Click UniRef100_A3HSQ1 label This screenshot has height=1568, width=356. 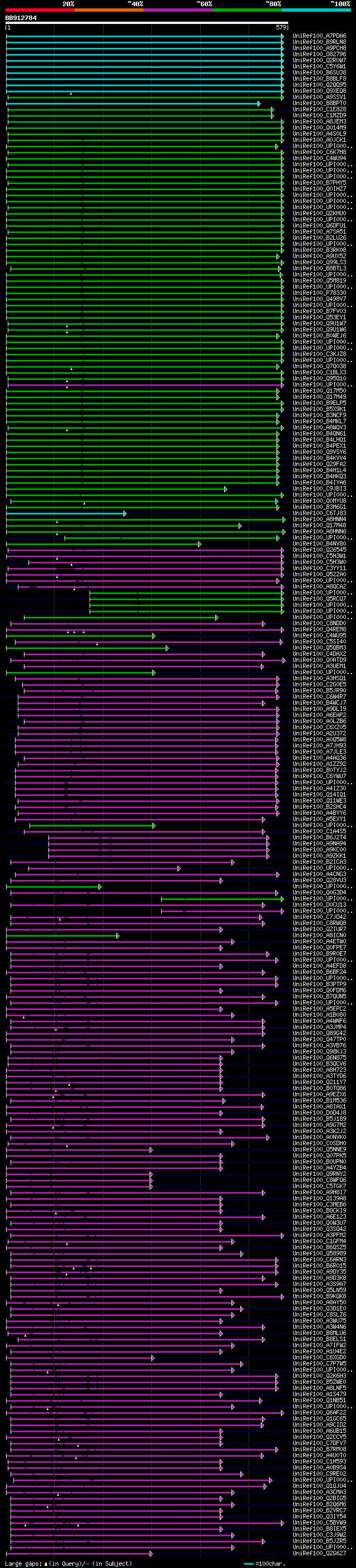(319, 678)
